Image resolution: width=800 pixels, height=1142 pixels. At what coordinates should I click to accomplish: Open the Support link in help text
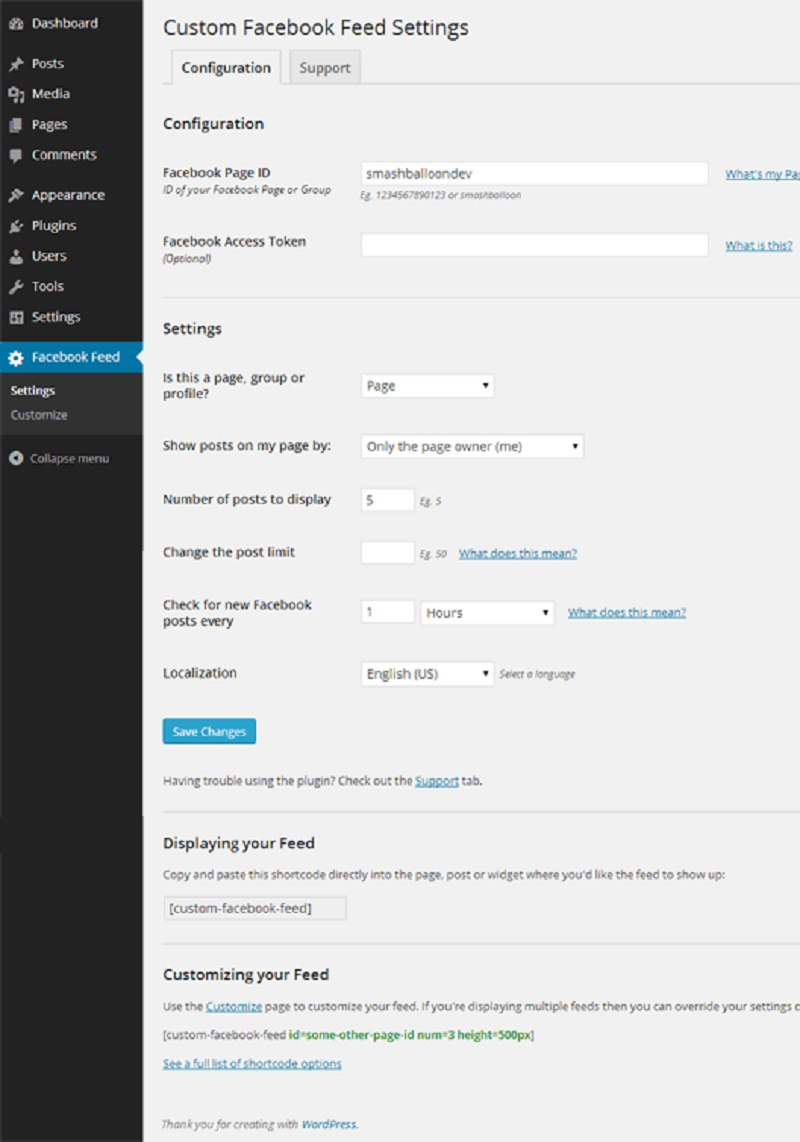[x=436, y=781]
